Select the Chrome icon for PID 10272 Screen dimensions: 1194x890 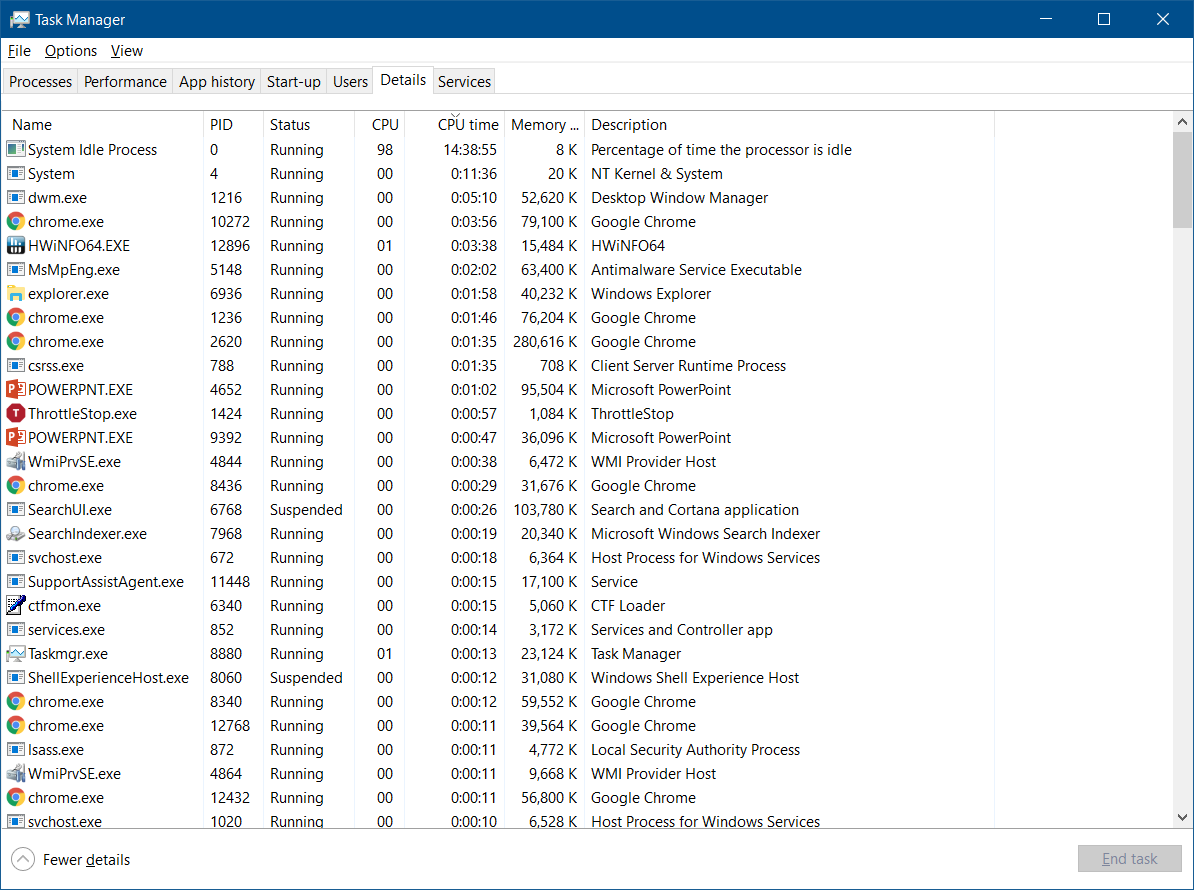click(15, 222)
